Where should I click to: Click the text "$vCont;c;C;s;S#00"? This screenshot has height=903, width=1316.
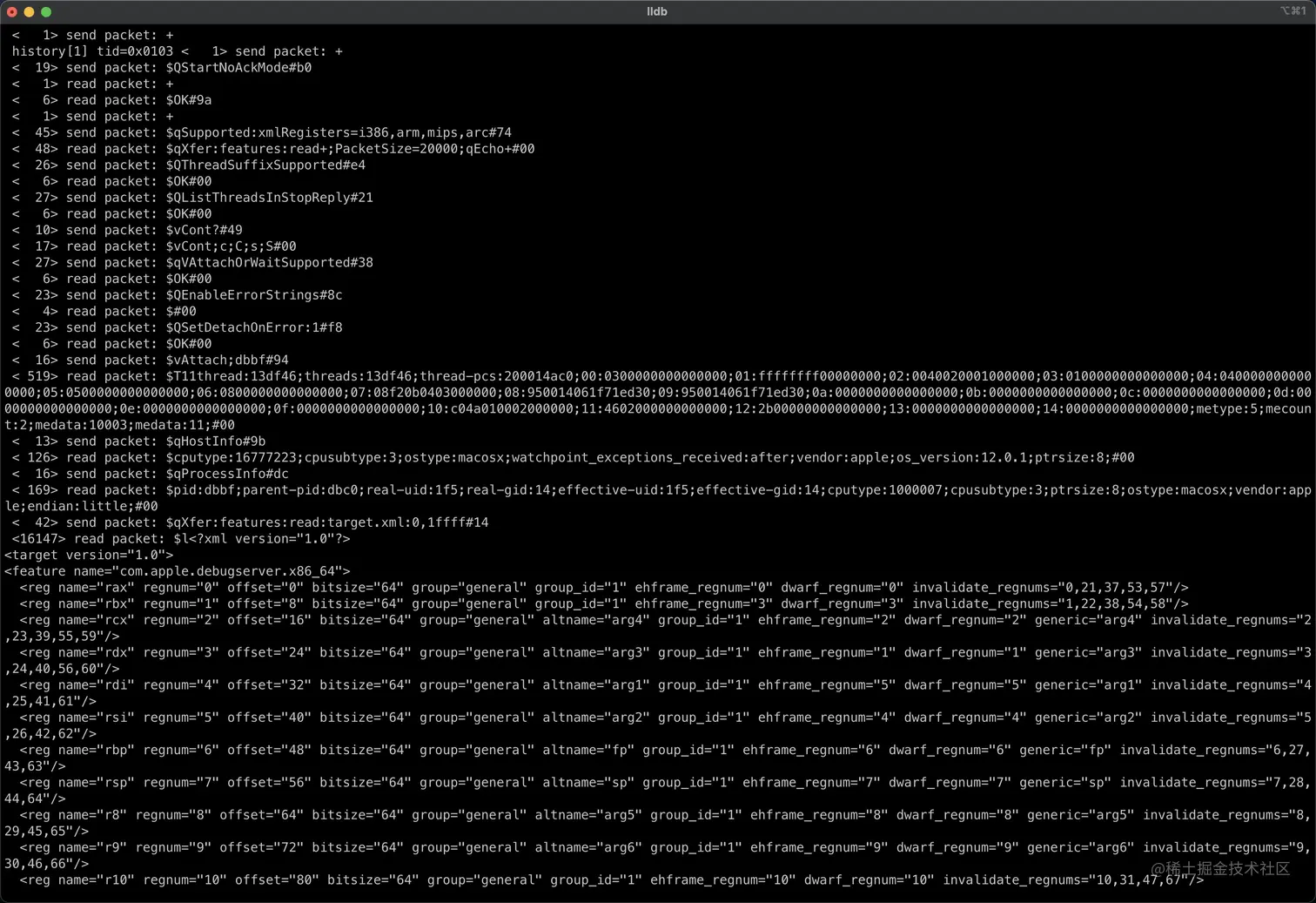pos(231,246)
